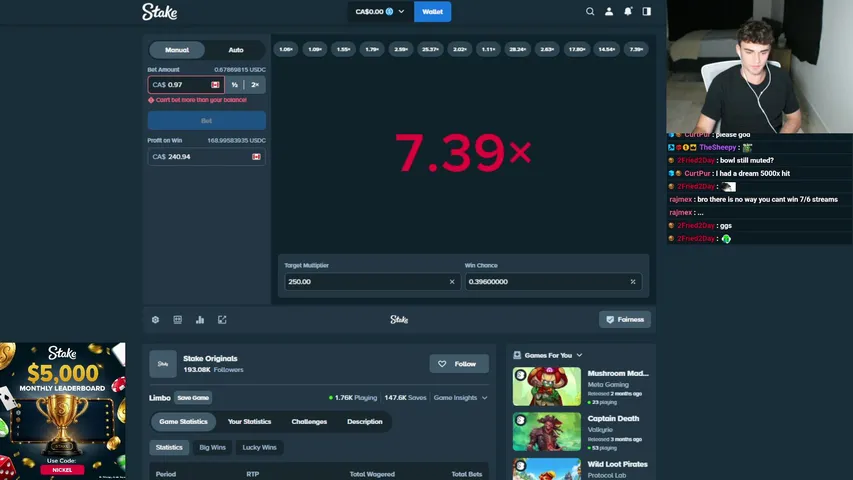Click the Save Game button
Image resolution: width=853 pixels, height=480 pixels.
193,398
